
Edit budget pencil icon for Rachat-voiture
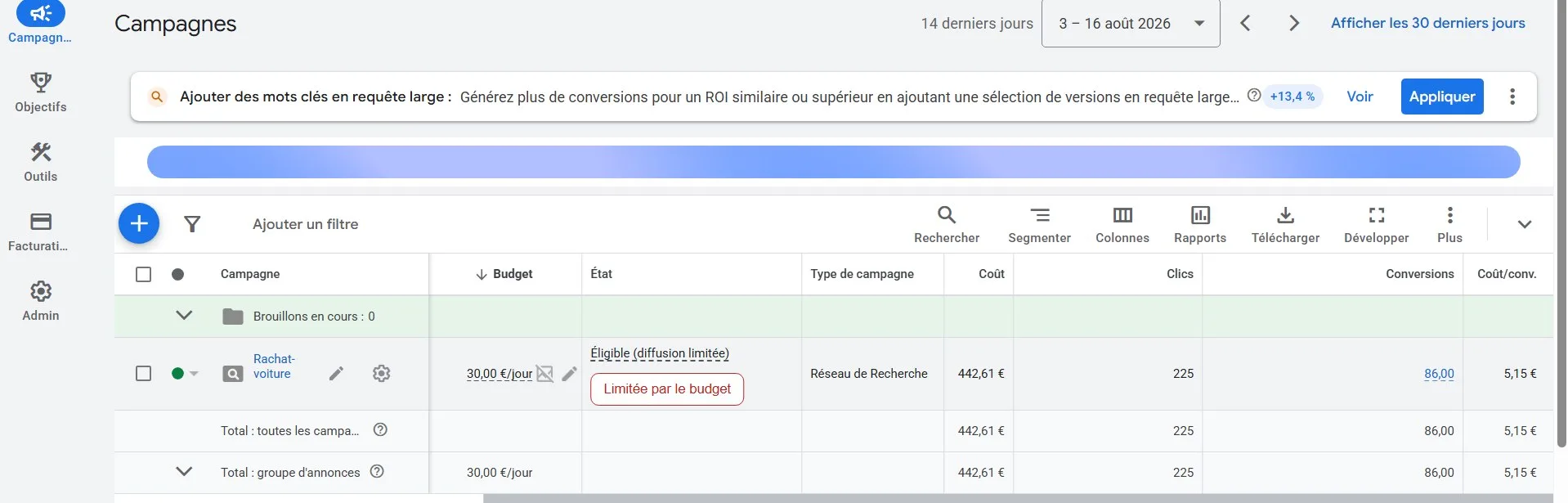click(570, 374)
